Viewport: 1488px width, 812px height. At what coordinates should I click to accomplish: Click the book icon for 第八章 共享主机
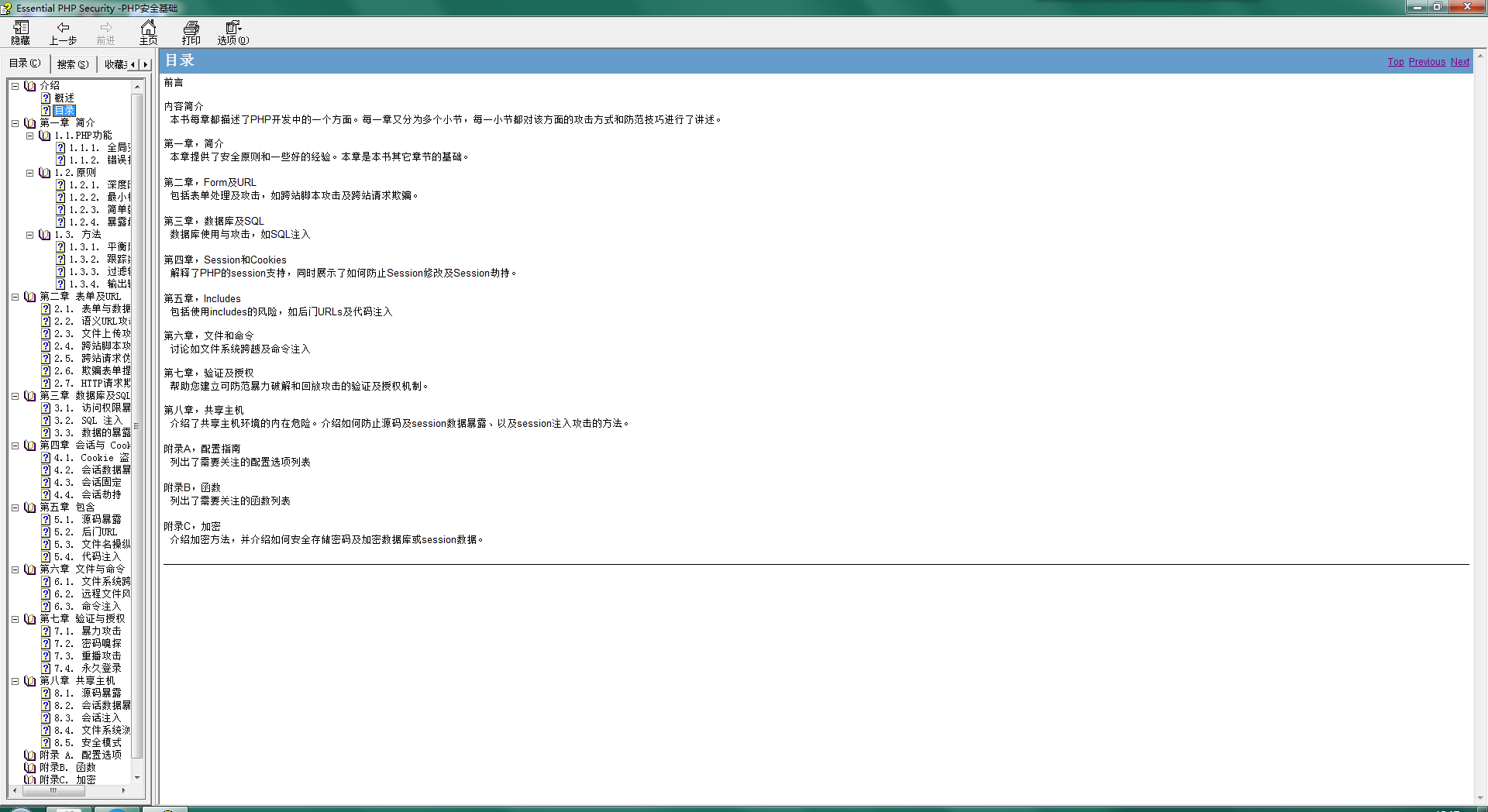coord(30,681)
